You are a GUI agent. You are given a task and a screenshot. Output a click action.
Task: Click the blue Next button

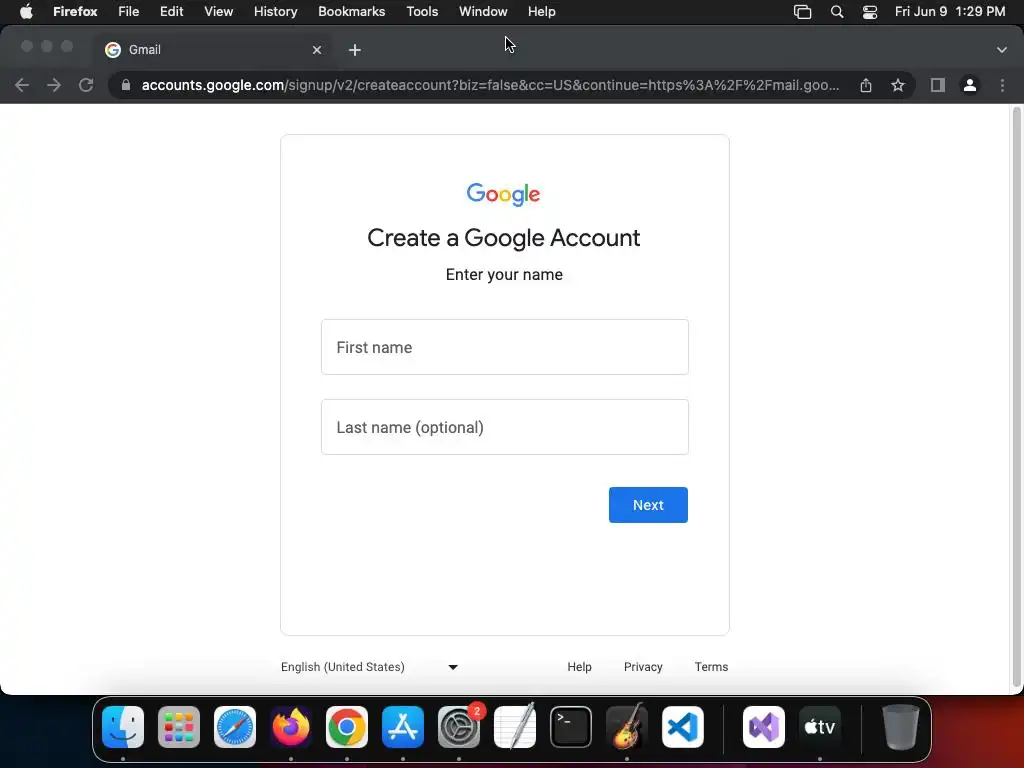(x=648, y=505)
